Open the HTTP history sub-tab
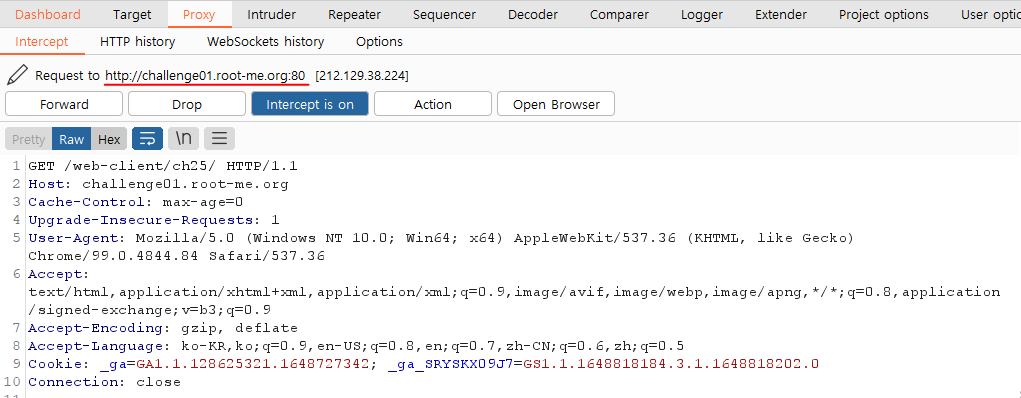This screenshot has height=398, width=1021. coord(137,42)
